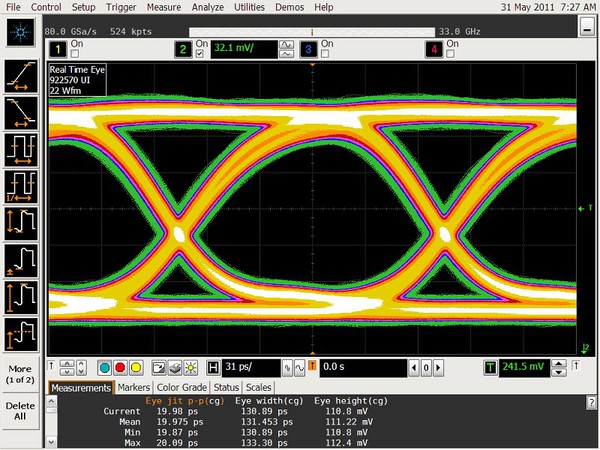Enable the channel 4 On checkbox
Viewport: 600px width, 450px height.
(452, 53)
